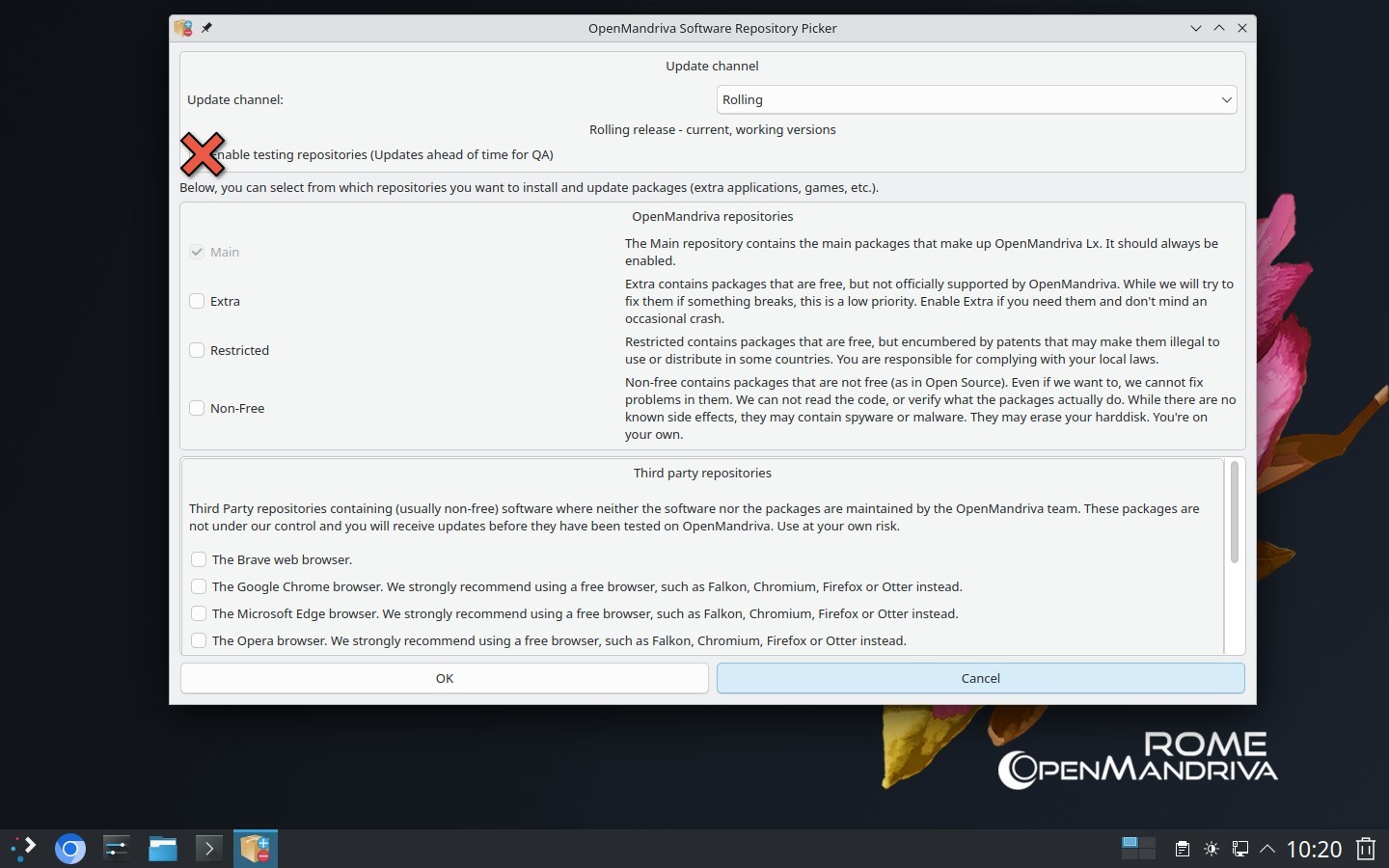Open the trash icon on the taskbar
The width and height of the screenshot is (1389, 868).
click(x=1366, y=849)
